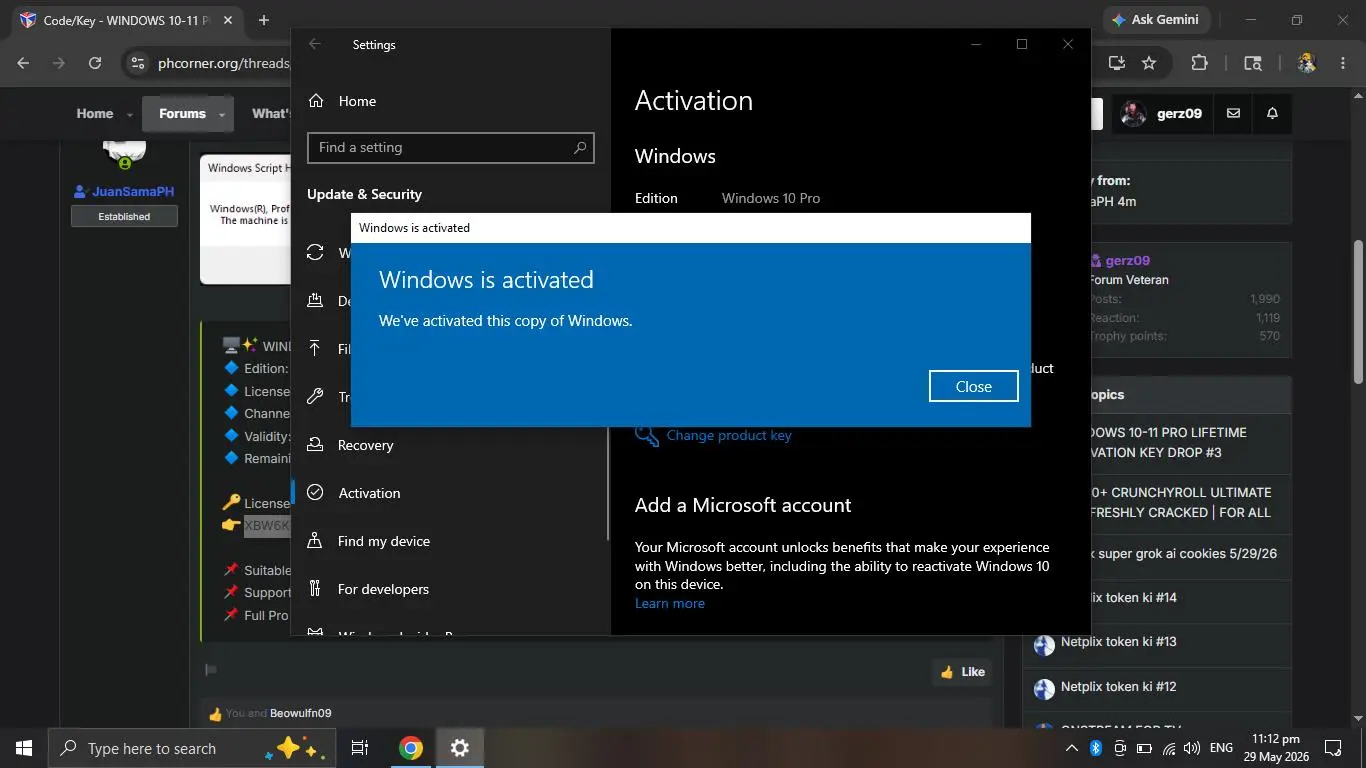Like the forum post
Screen dimensions: 1366x768
(x=961, y=672)
